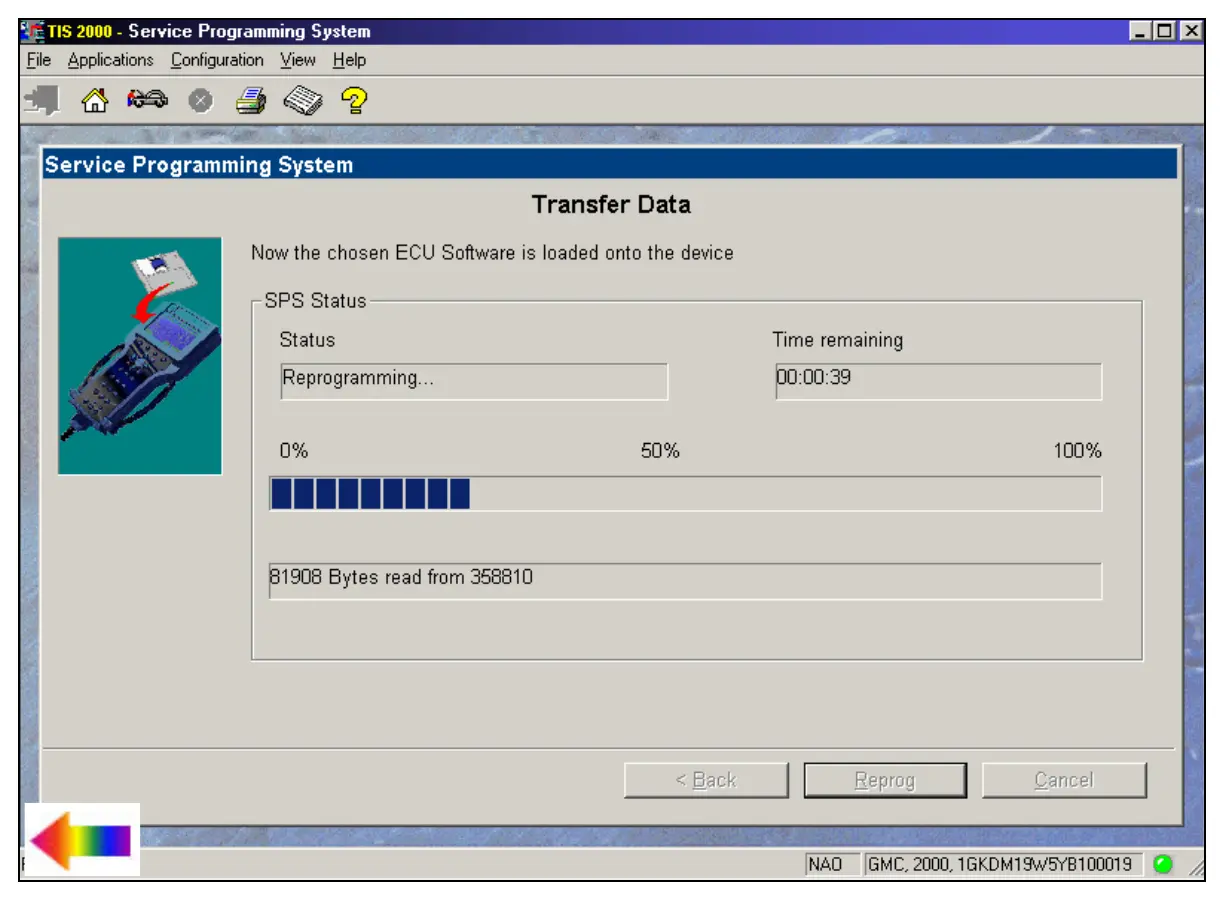Click the Reprog button
The image size is (1224, 900).
885,780
